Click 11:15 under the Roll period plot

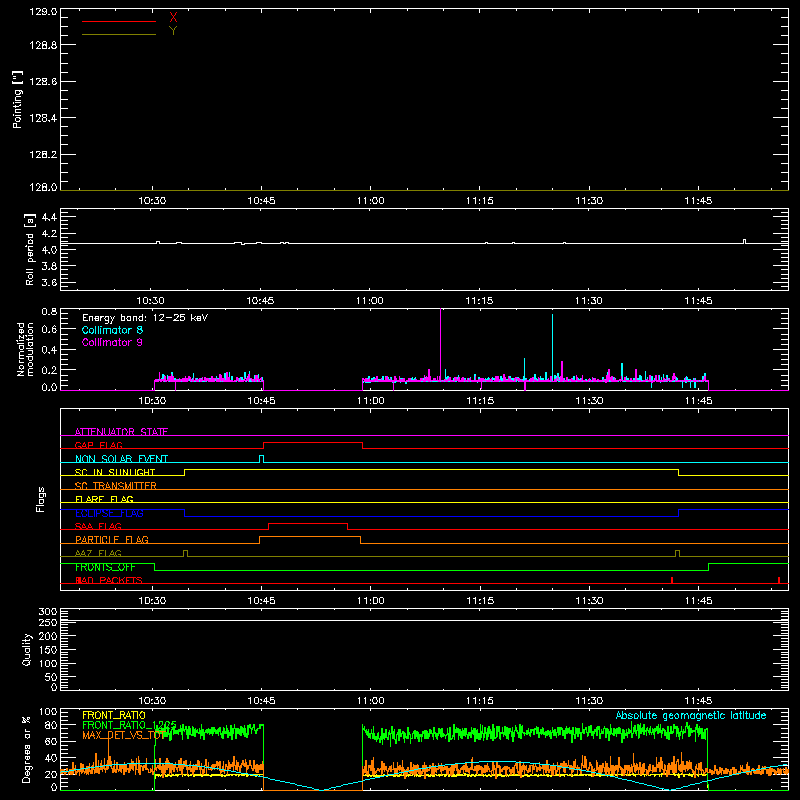480,301
